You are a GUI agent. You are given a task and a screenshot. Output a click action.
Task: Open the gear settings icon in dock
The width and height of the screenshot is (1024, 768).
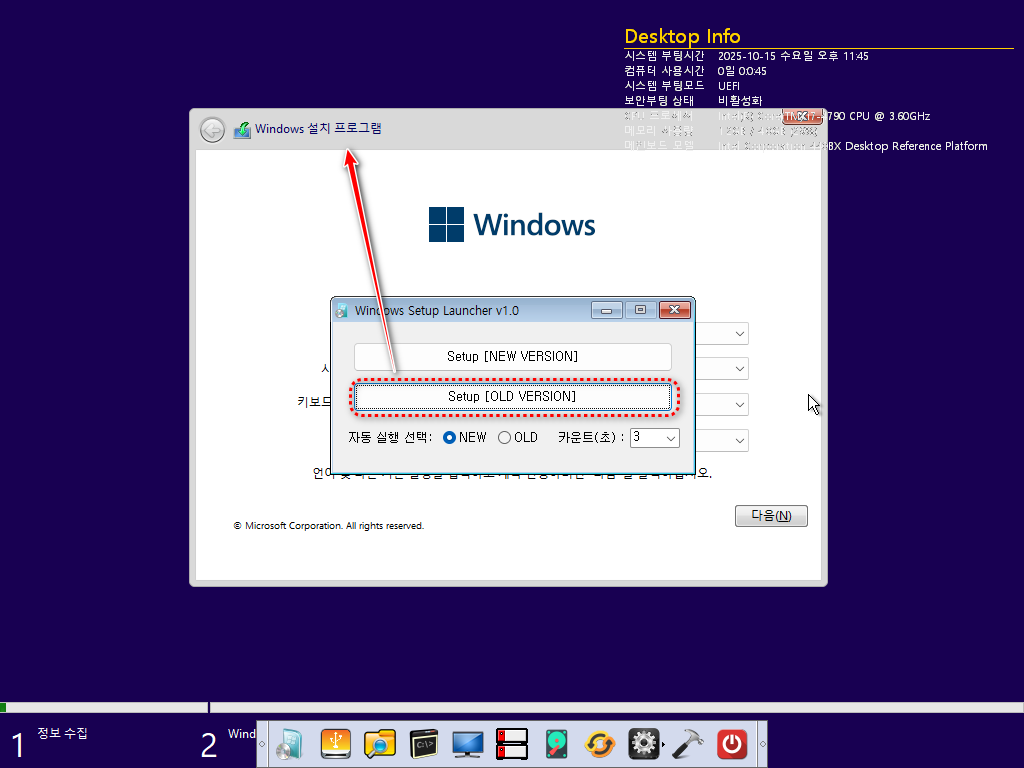click(x=643, y=744)
